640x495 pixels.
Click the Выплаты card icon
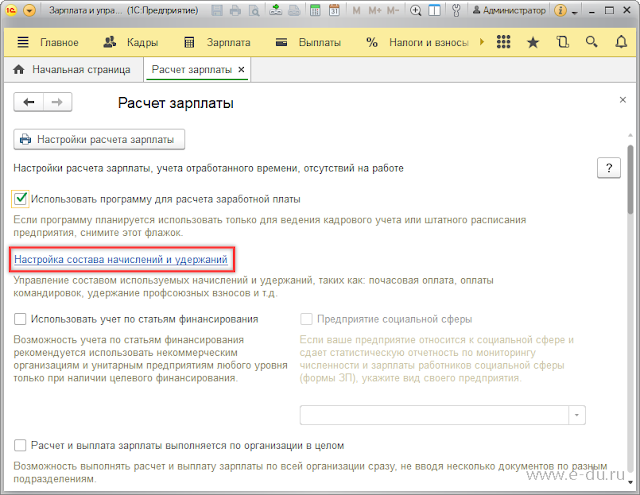tap(281, 42)
